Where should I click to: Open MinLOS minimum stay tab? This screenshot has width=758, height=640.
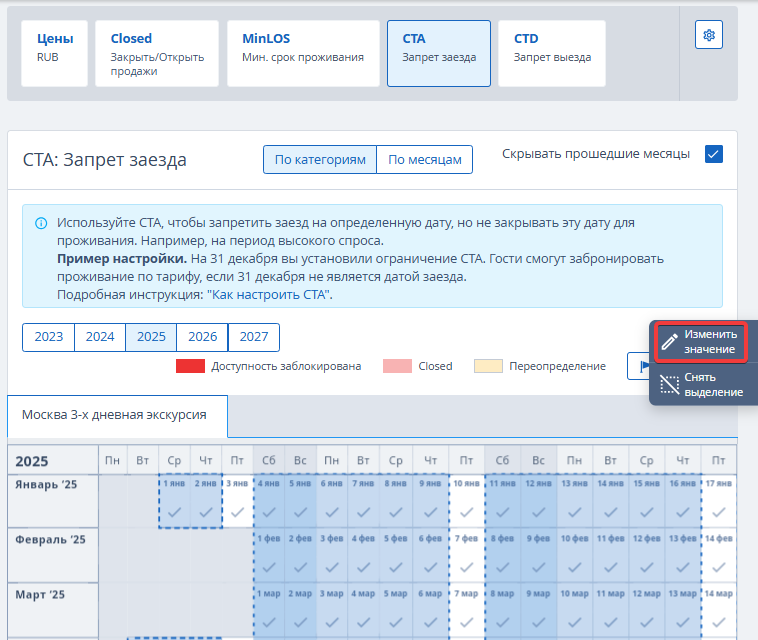pos(304,54)
